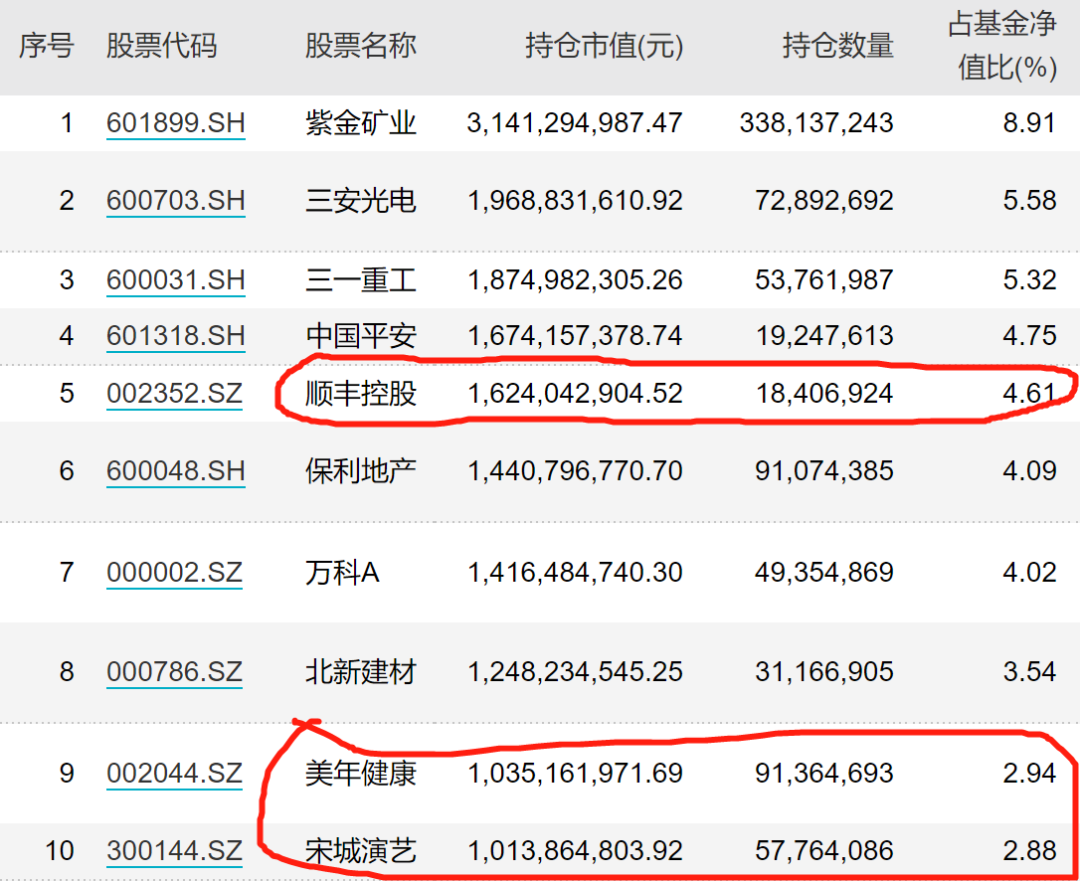Image resolution: width=1080 pixels, height=882 pixels.
Task: Click the 股票名称 column header
Action: coord(361,46)
